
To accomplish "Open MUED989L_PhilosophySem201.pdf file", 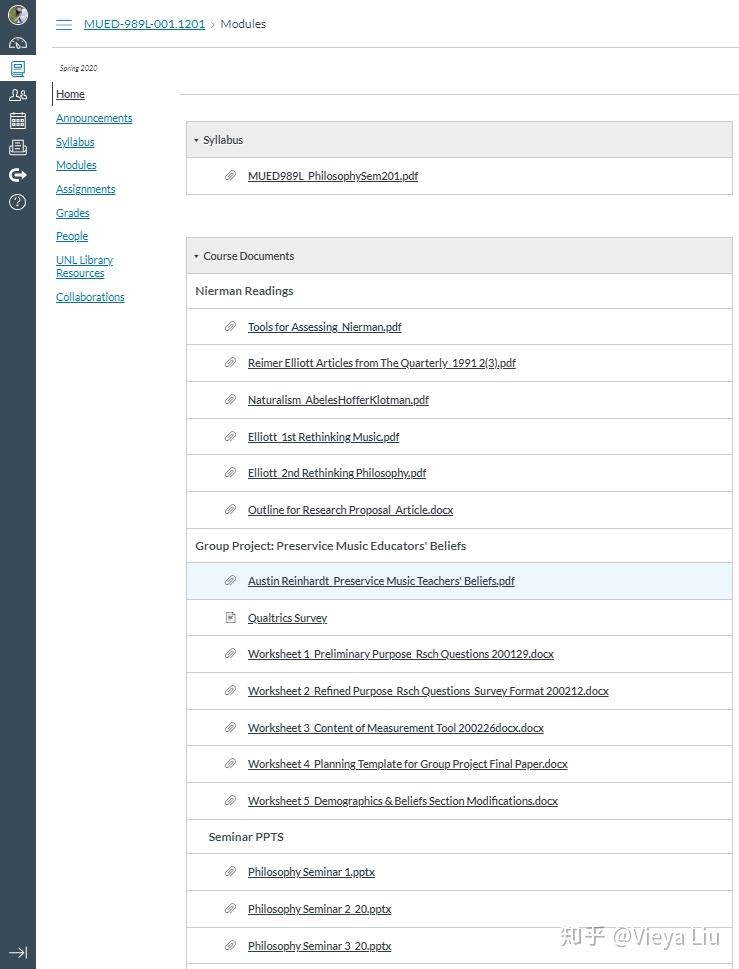I will click(333, 176).
